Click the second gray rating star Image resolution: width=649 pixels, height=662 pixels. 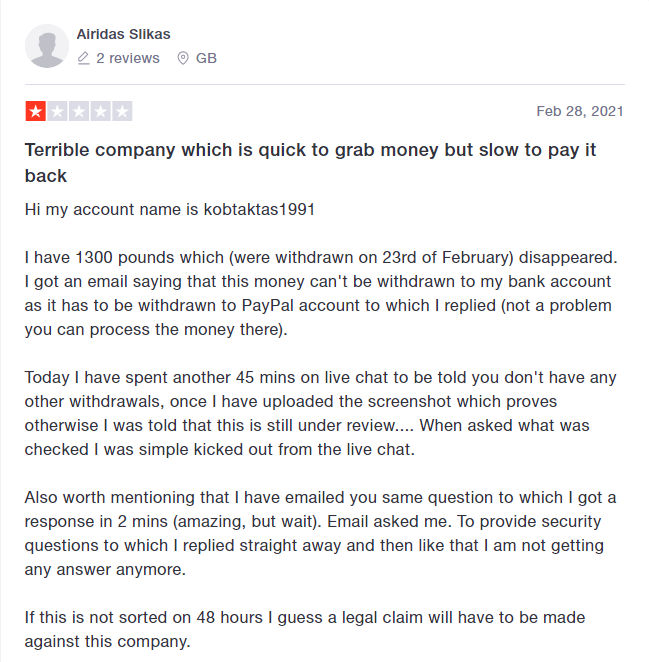pyautogui.click(x=57, y=111)
